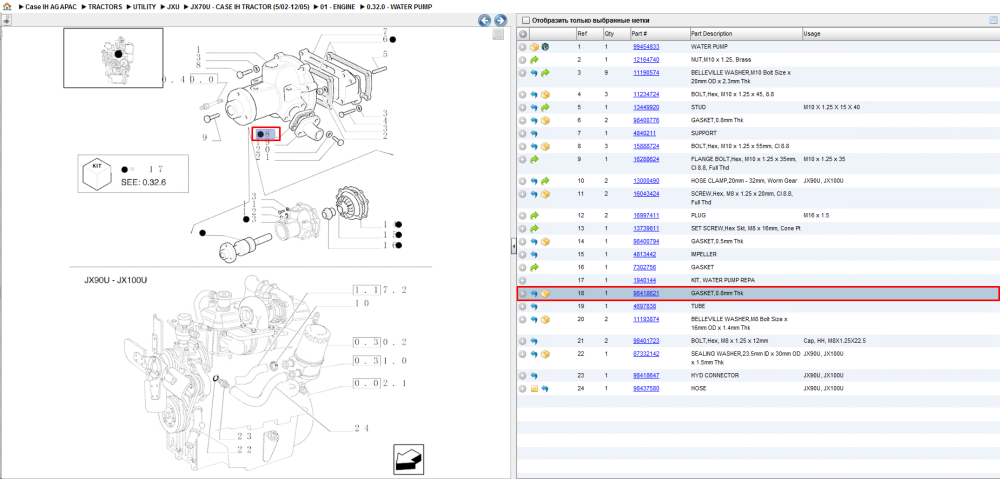Click box icon in ref 11 SCREW row
Image resolution: width=1000 pixels, height=479 pixels.
coord(545,194)
